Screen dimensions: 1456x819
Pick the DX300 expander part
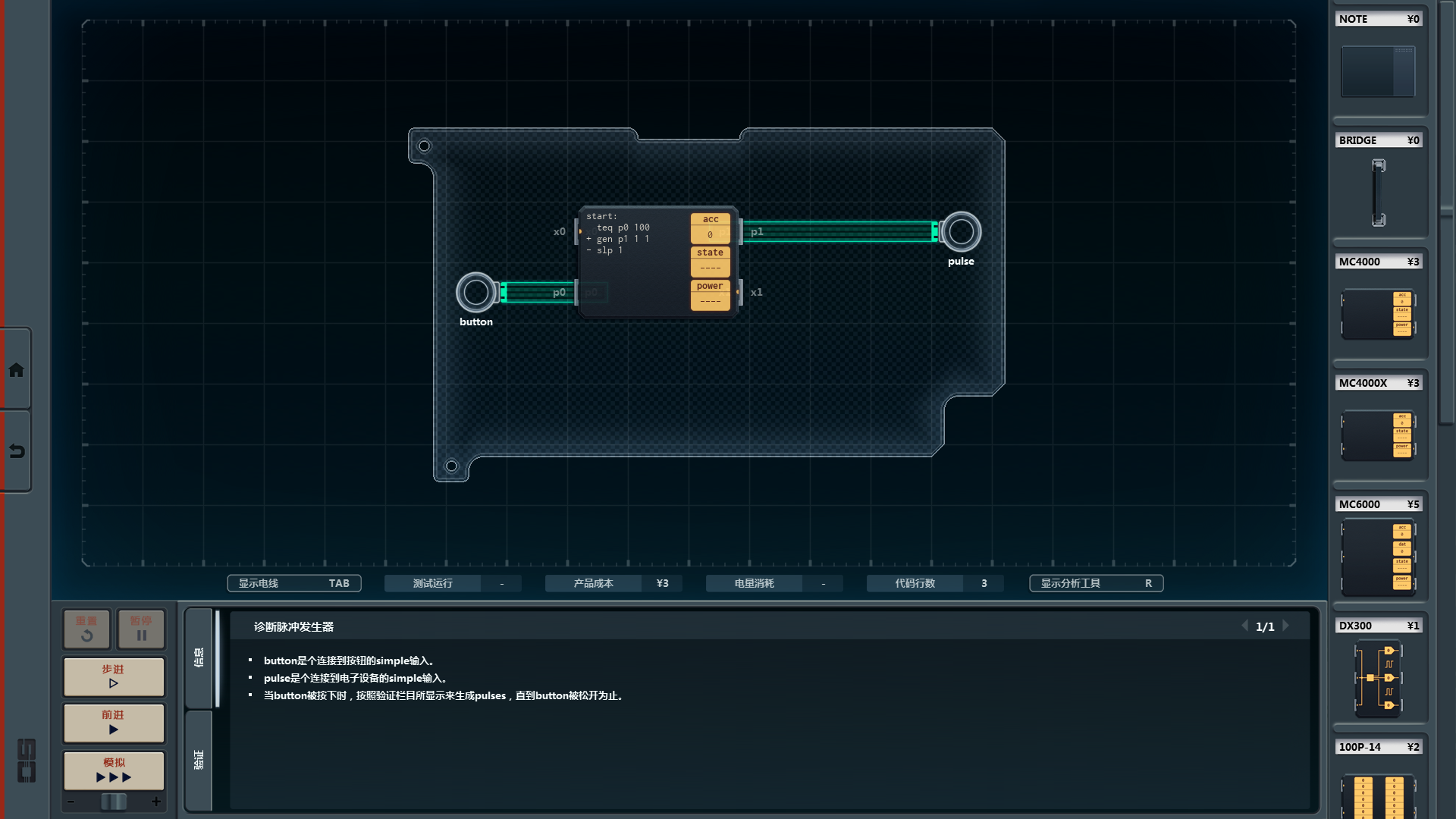click(1378, 677)
